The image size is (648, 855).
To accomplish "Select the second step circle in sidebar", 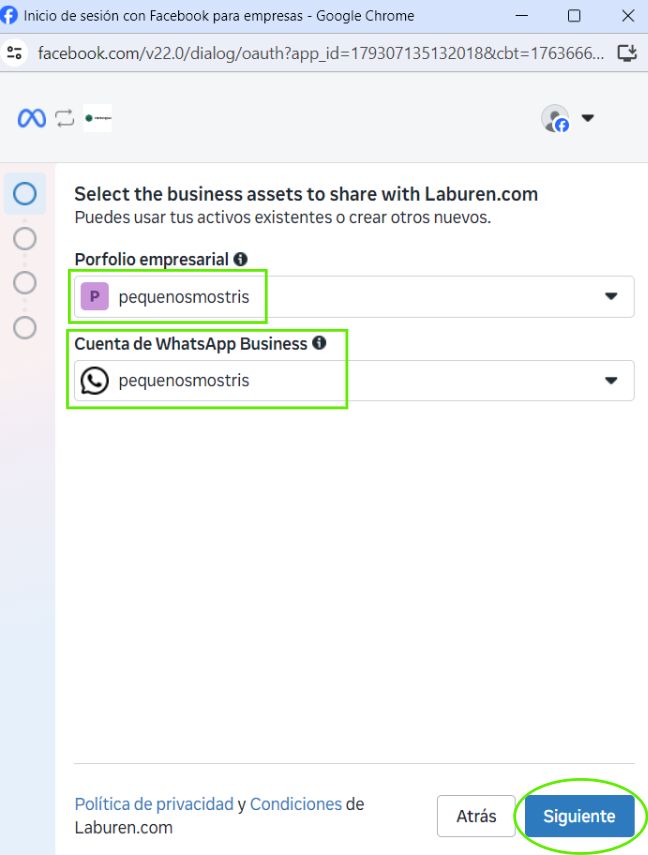I will click(x=25, y=238).
